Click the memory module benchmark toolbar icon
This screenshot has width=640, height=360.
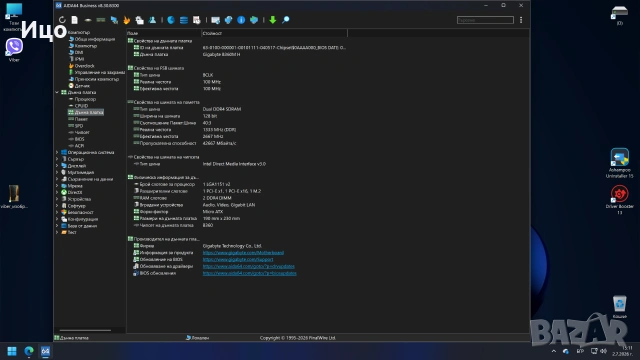pos(101,20)
